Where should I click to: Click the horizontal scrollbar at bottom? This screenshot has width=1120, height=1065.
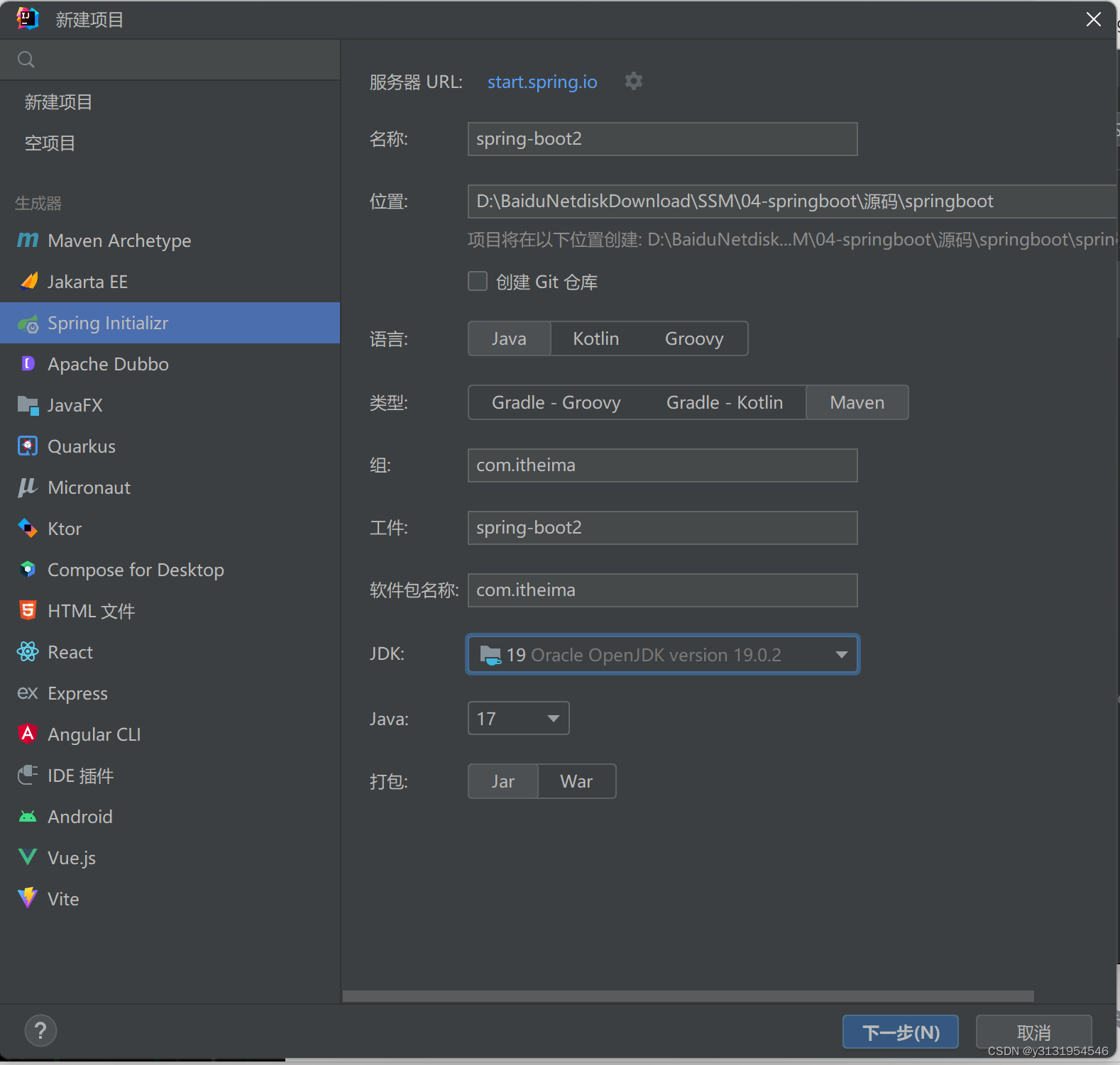coord(688,996)
